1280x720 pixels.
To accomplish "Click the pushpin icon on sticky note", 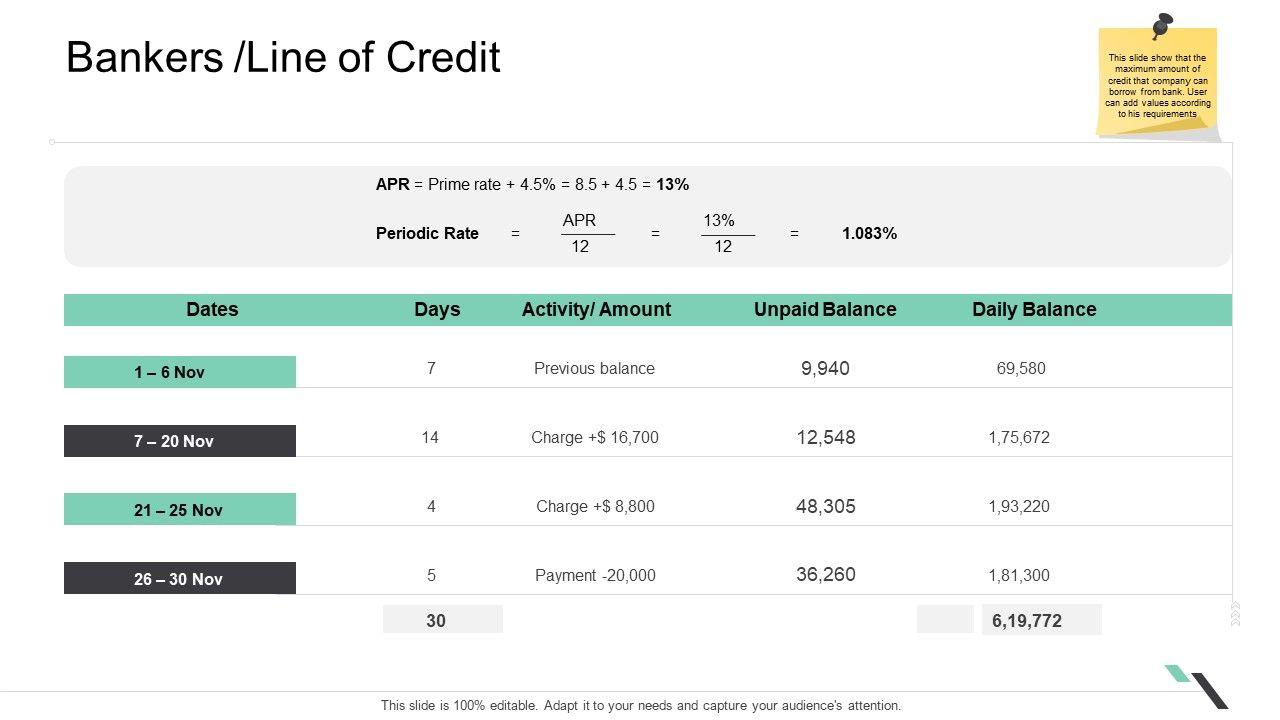I will [x=1162, y=24].
